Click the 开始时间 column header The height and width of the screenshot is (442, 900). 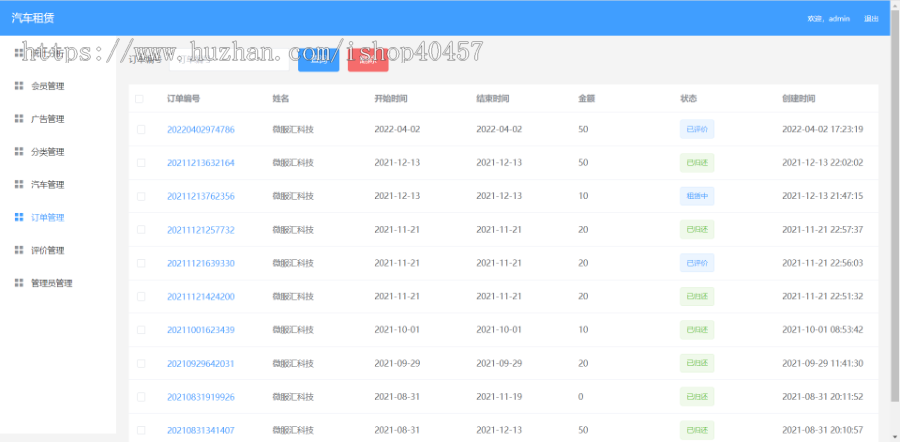(391, 99)
